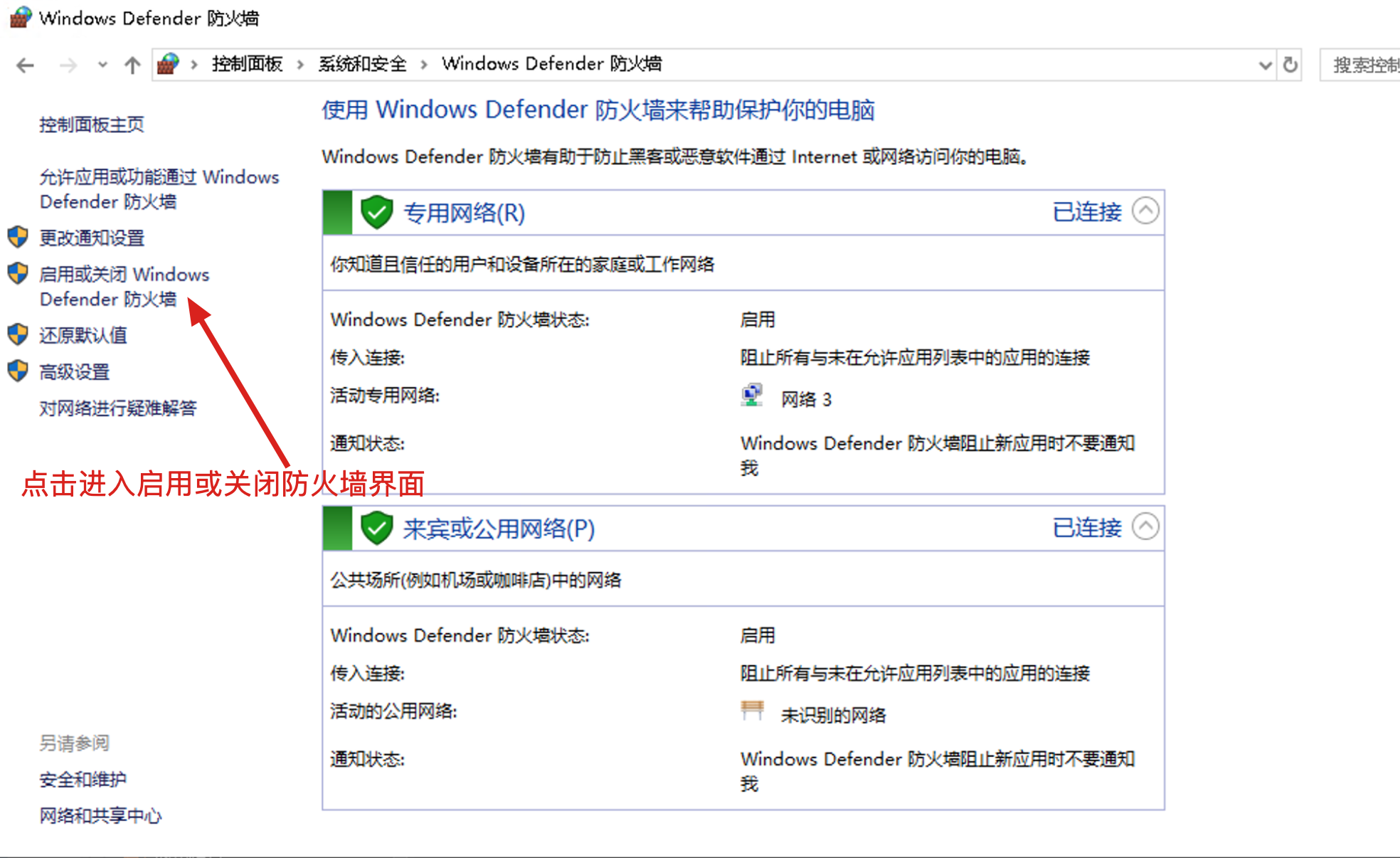Open 允许应用或功能通过 Windows Defender 防火墙 link
The image size is (1400, 858).
[x=159, y=189]
